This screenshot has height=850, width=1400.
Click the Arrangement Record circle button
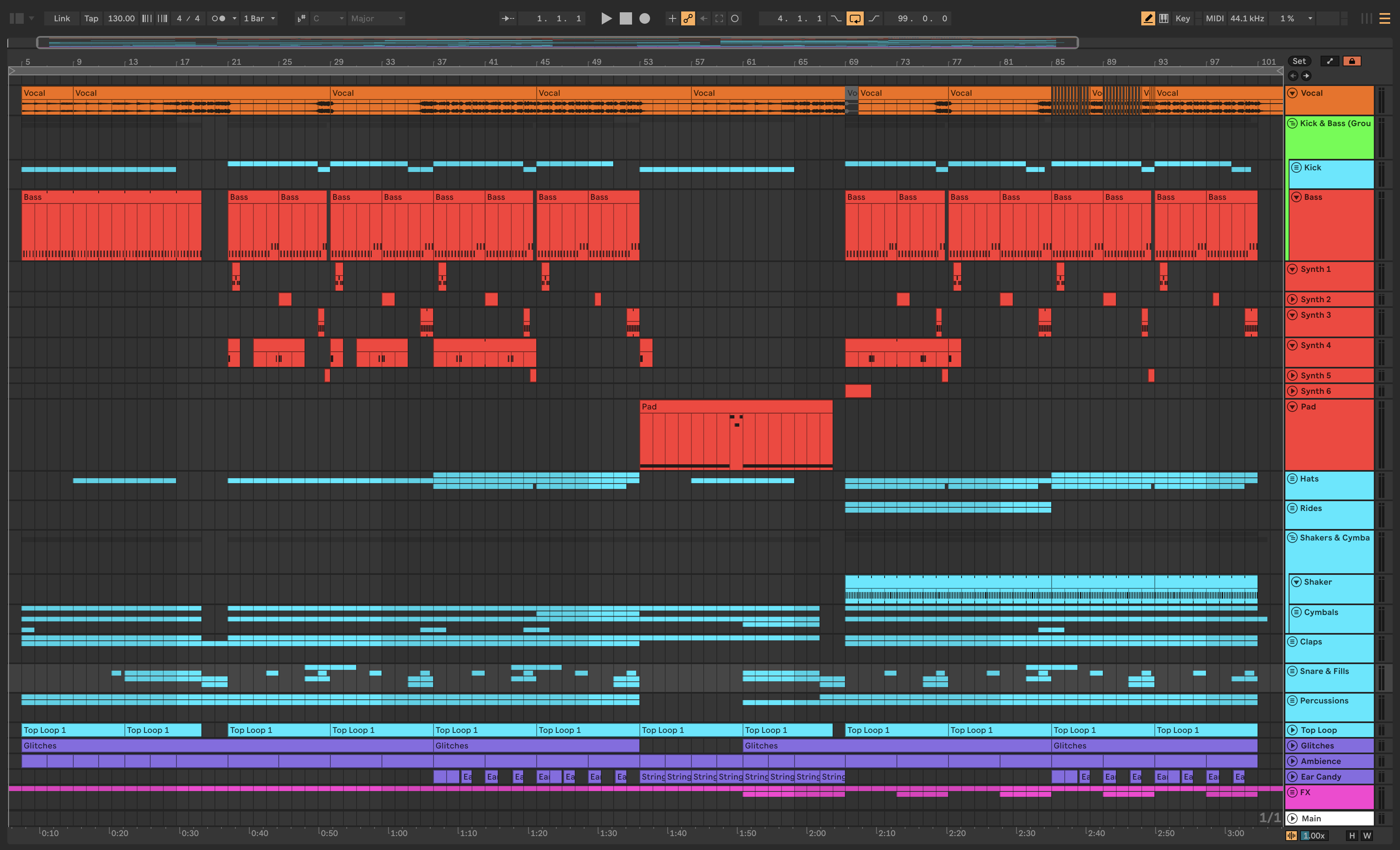coord(644,18)
